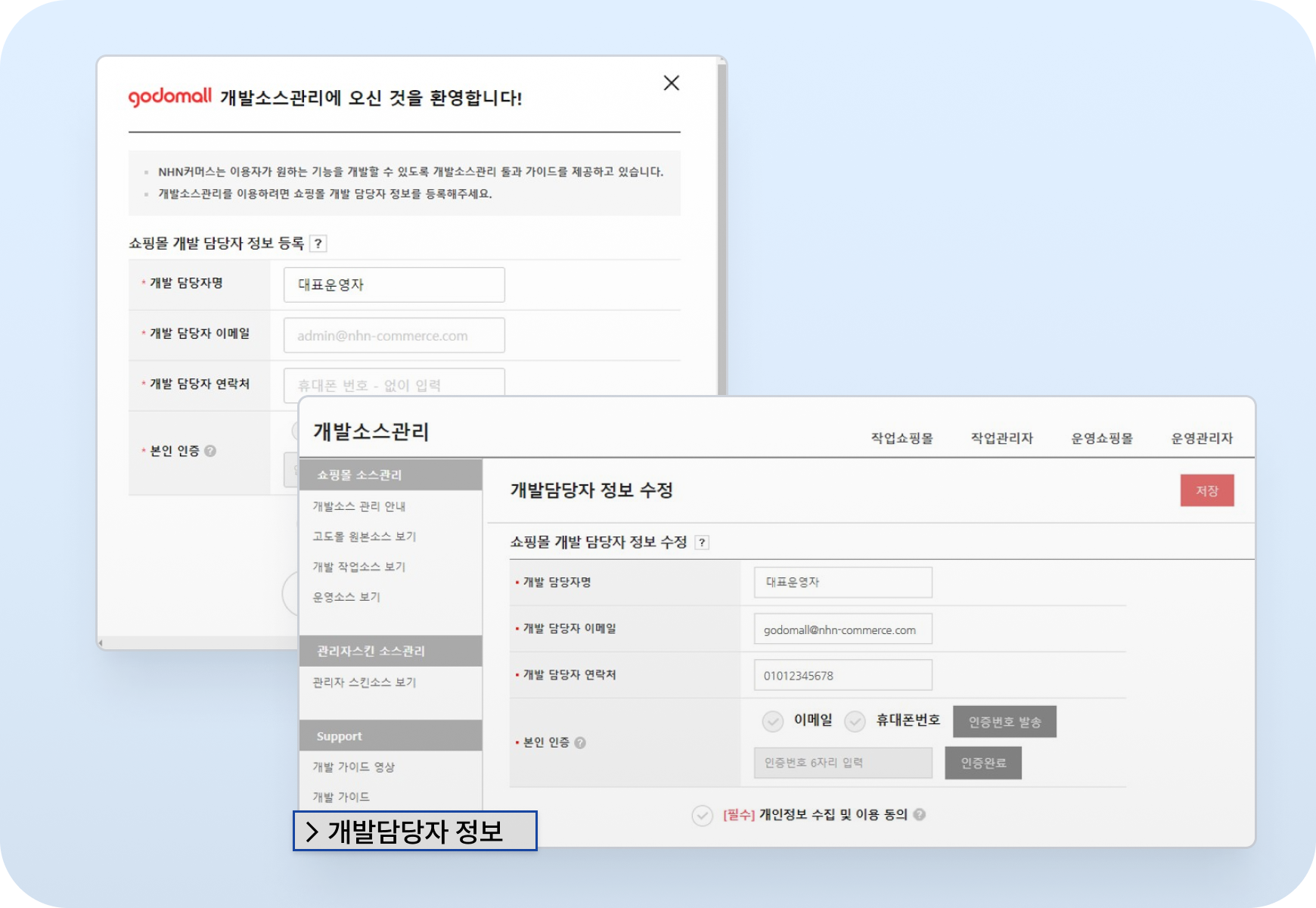Image resolution: width=1316 pixels, height=908 pixels.
Task: Click the popup's vertical scrollbar
Action: [722, 227]
